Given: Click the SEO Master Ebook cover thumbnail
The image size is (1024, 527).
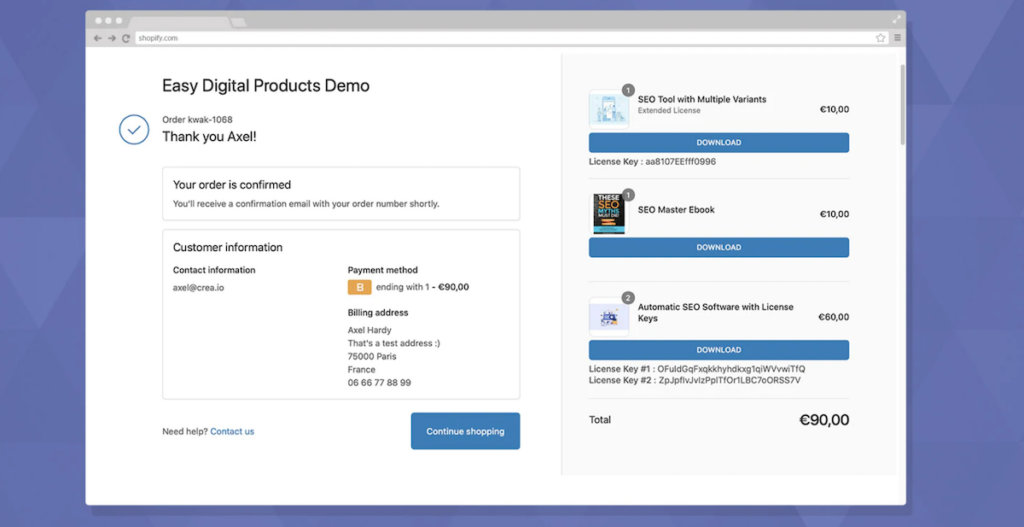Looking at the screenshot, I should pyautogui.click(x=609, y=214).
